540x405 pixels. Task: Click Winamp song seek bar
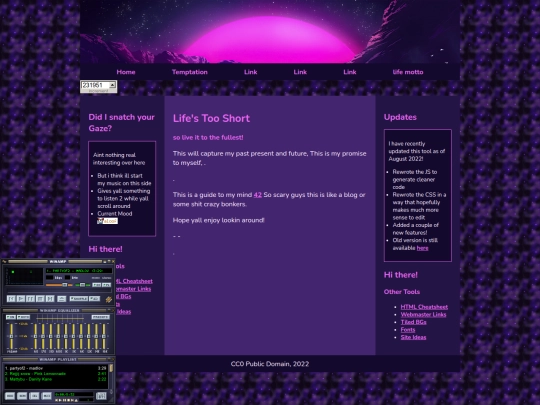tap(59, 290)
